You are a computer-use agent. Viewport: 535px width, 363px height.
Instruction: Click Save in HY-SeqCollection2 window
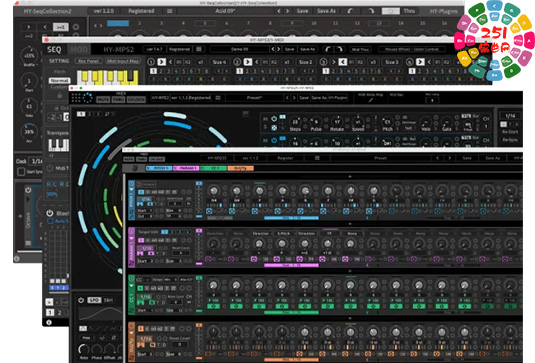[x=302, y=11]
